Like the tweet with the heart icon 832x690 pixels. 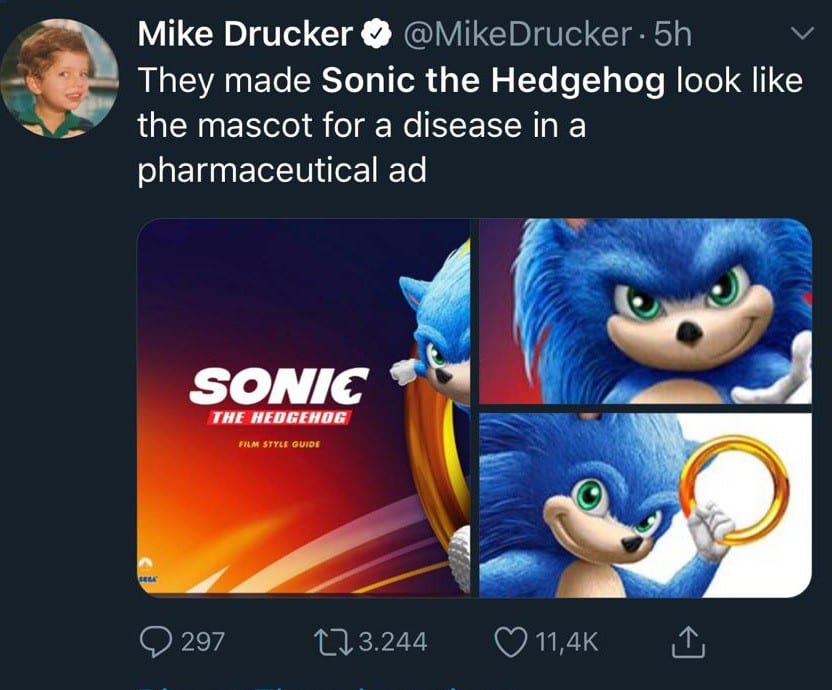pyautogui.click(x=510, y=641)
